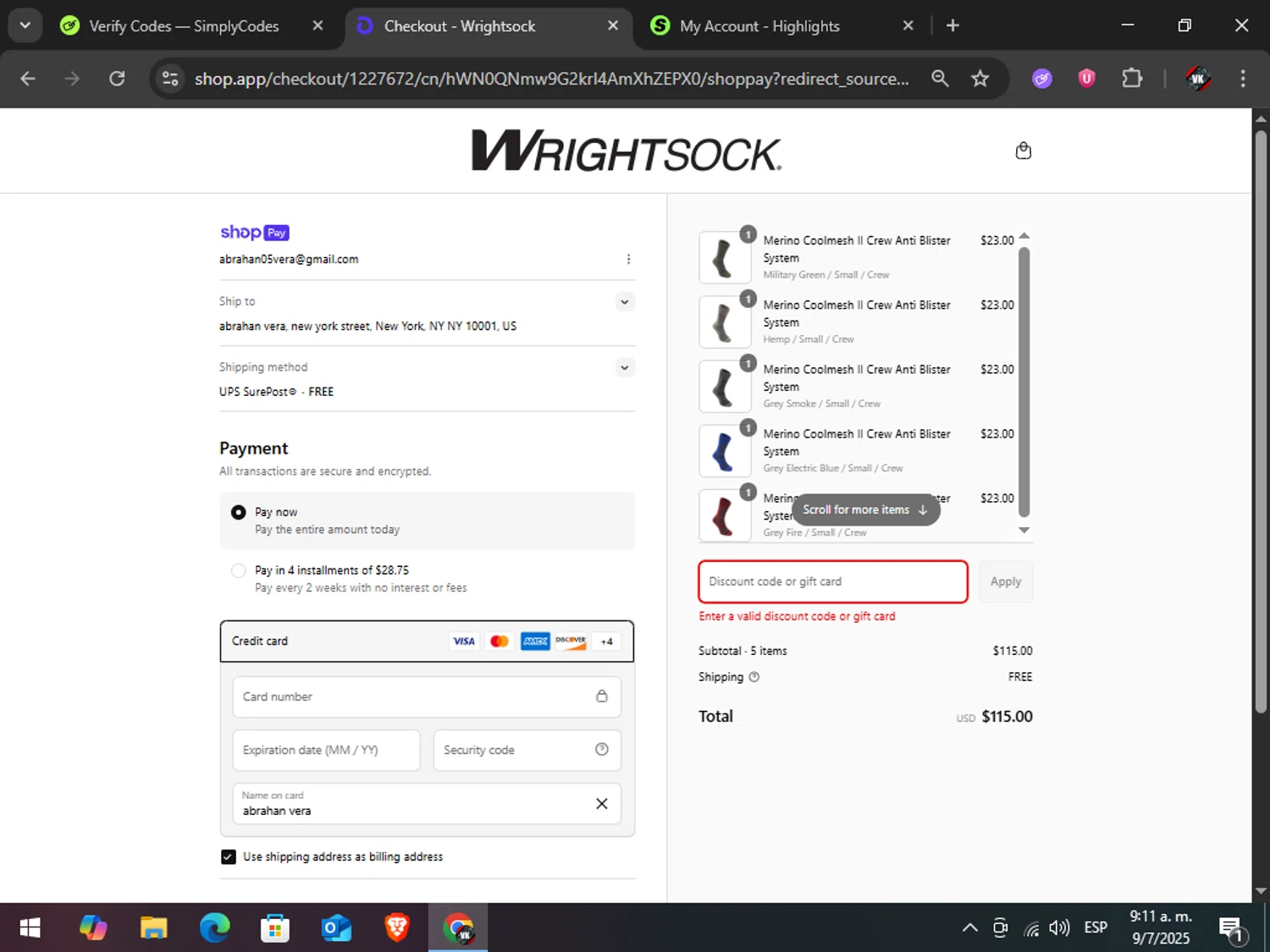Open the tab search dropdown arrow

point(25,25)
